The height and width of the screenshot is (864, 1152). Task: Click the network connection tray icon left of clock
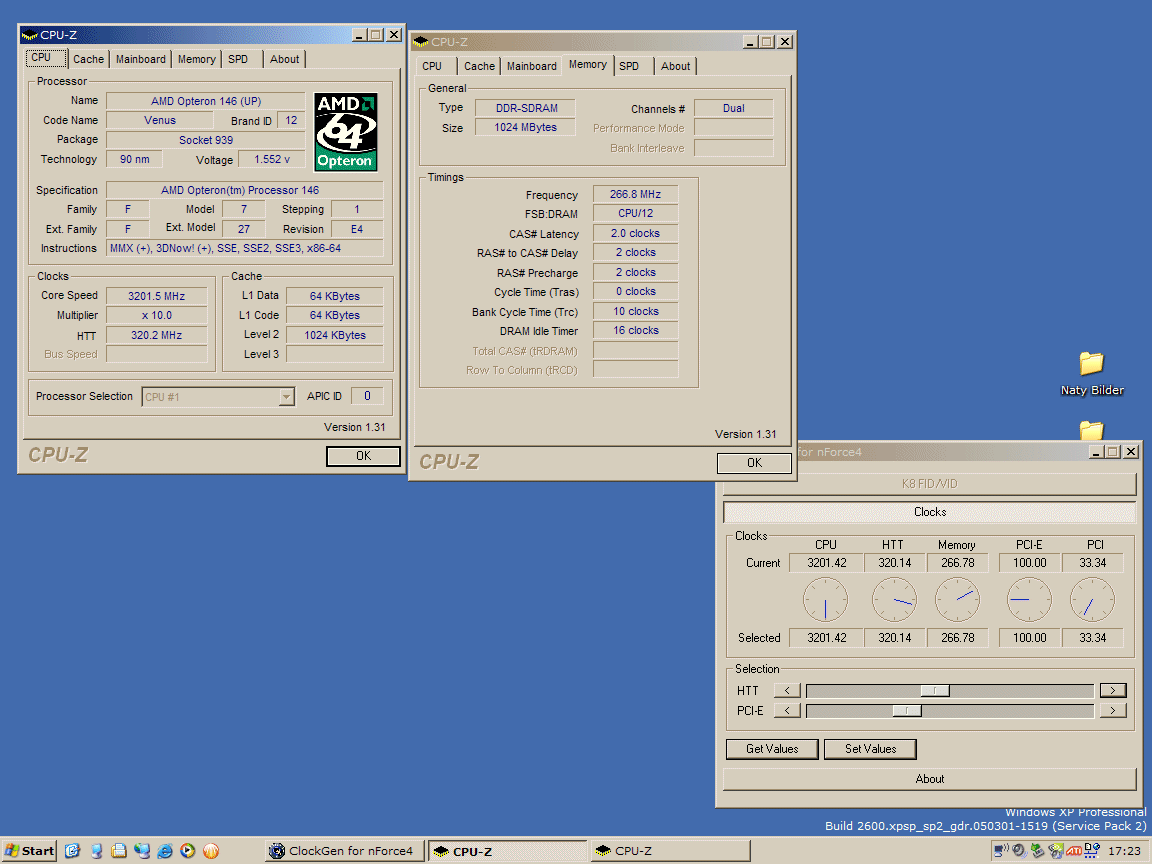click(x=1092, y=851)
